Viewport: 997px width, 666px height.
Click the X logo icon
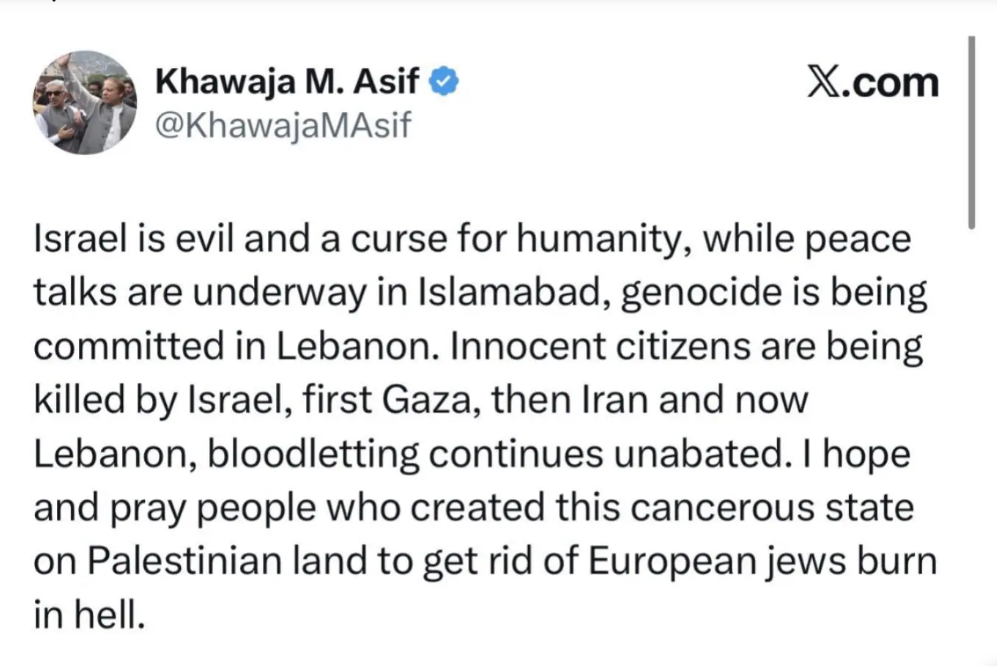coord(825,83)
